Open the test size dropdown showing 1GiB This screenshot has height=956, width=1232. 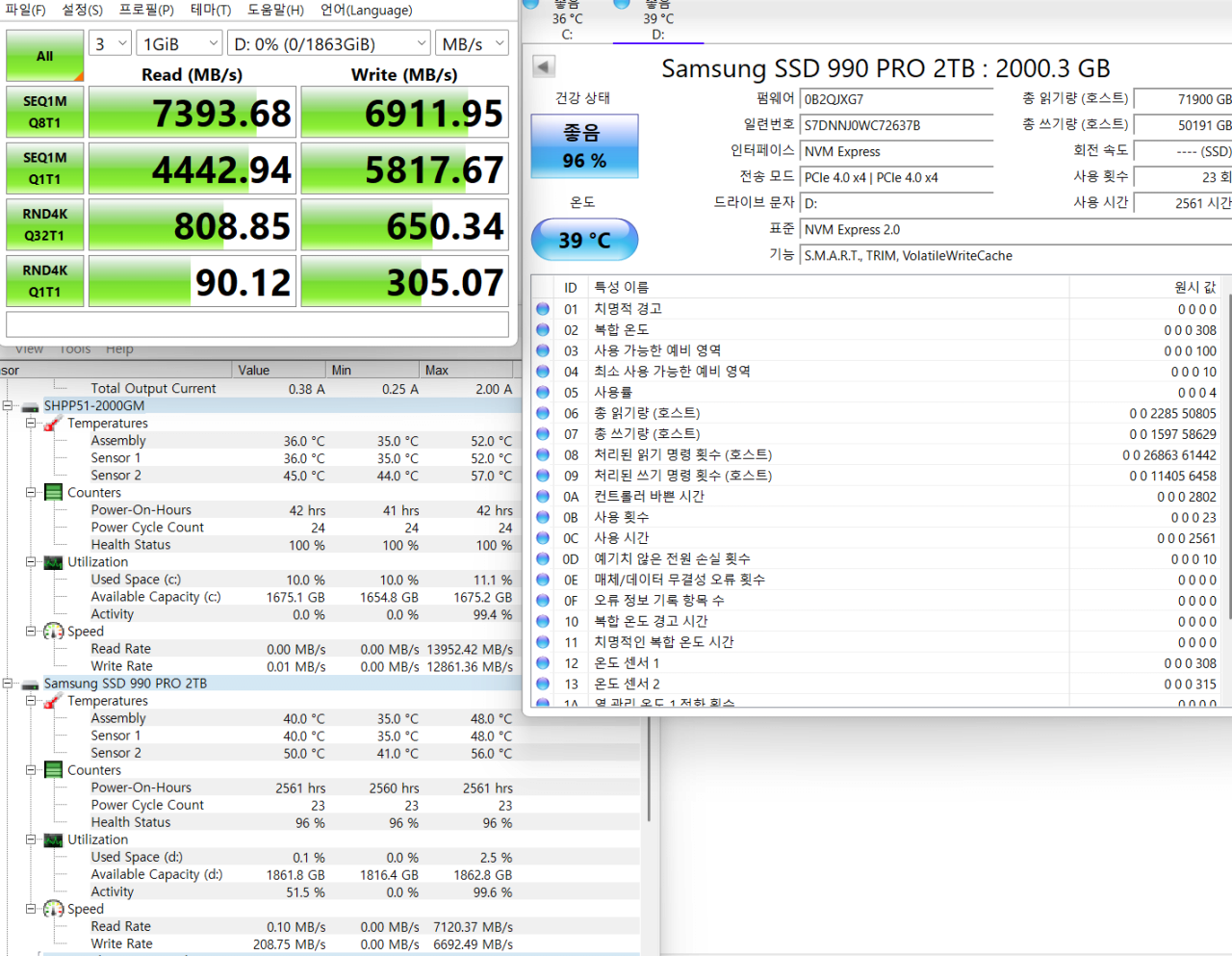(x=179, y=43)
